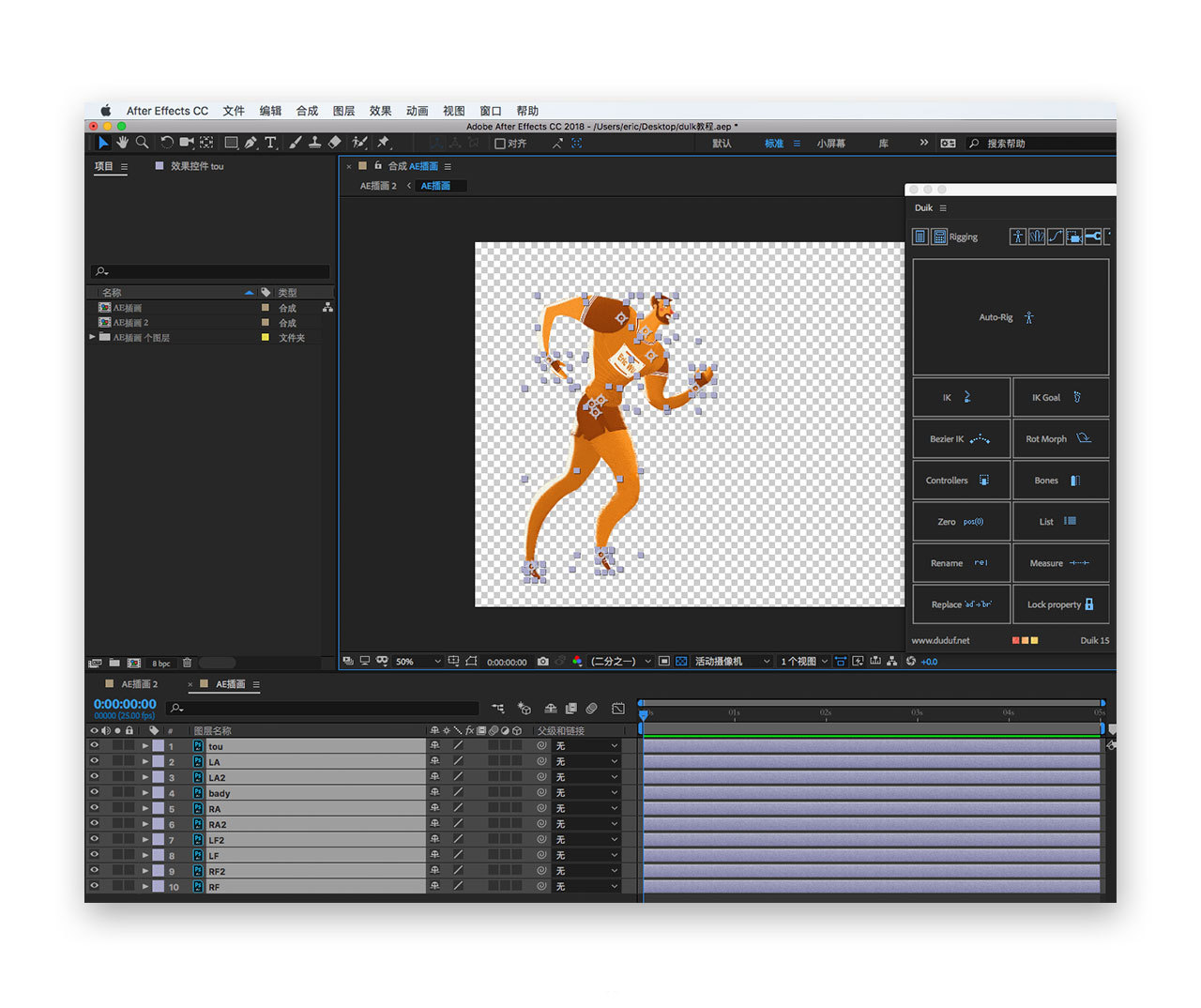
Task: Select the Brush tool
Action: [x=295, y=143]
